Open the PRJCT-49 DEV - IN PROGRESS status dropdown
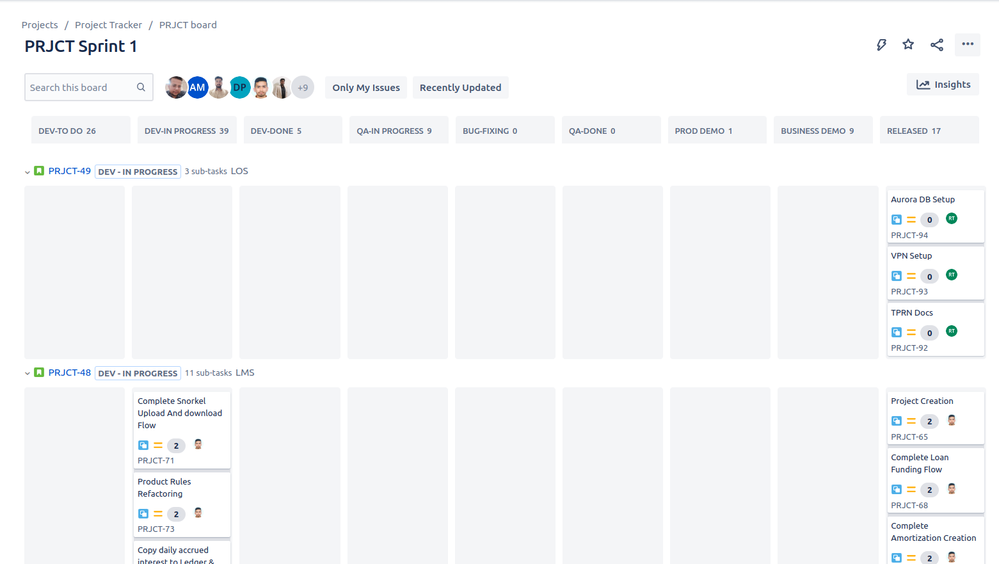The width and height of the screenshot is (999, 564). point(138,171)
